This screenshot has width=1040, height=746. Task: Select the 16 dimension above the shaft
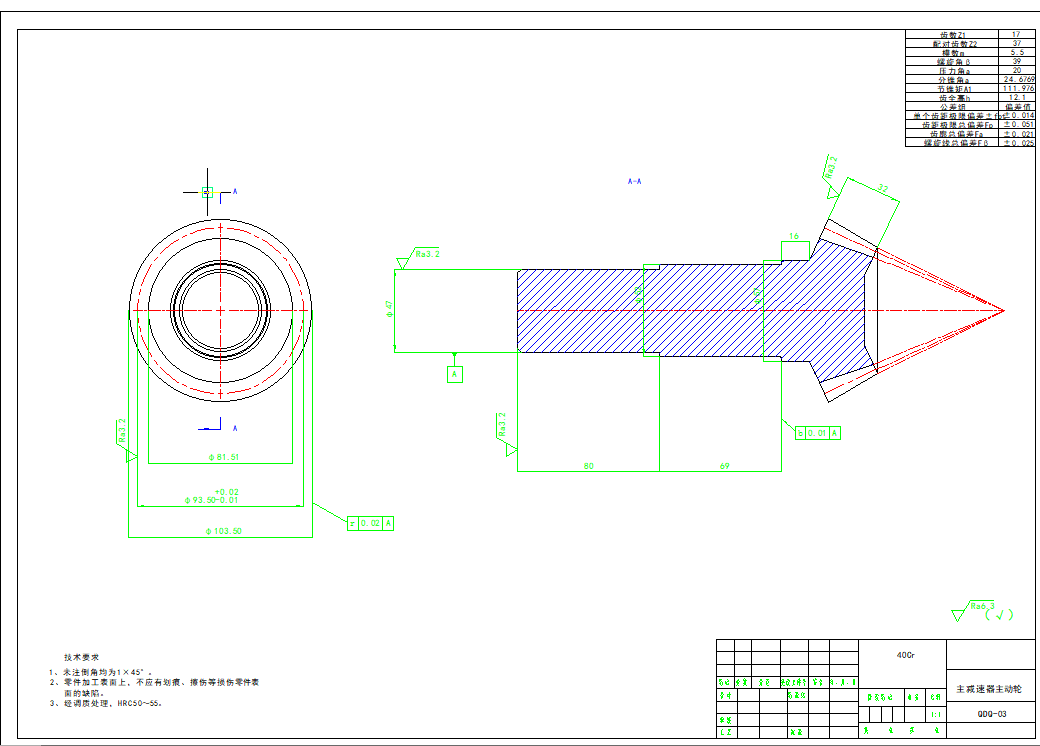794,237
